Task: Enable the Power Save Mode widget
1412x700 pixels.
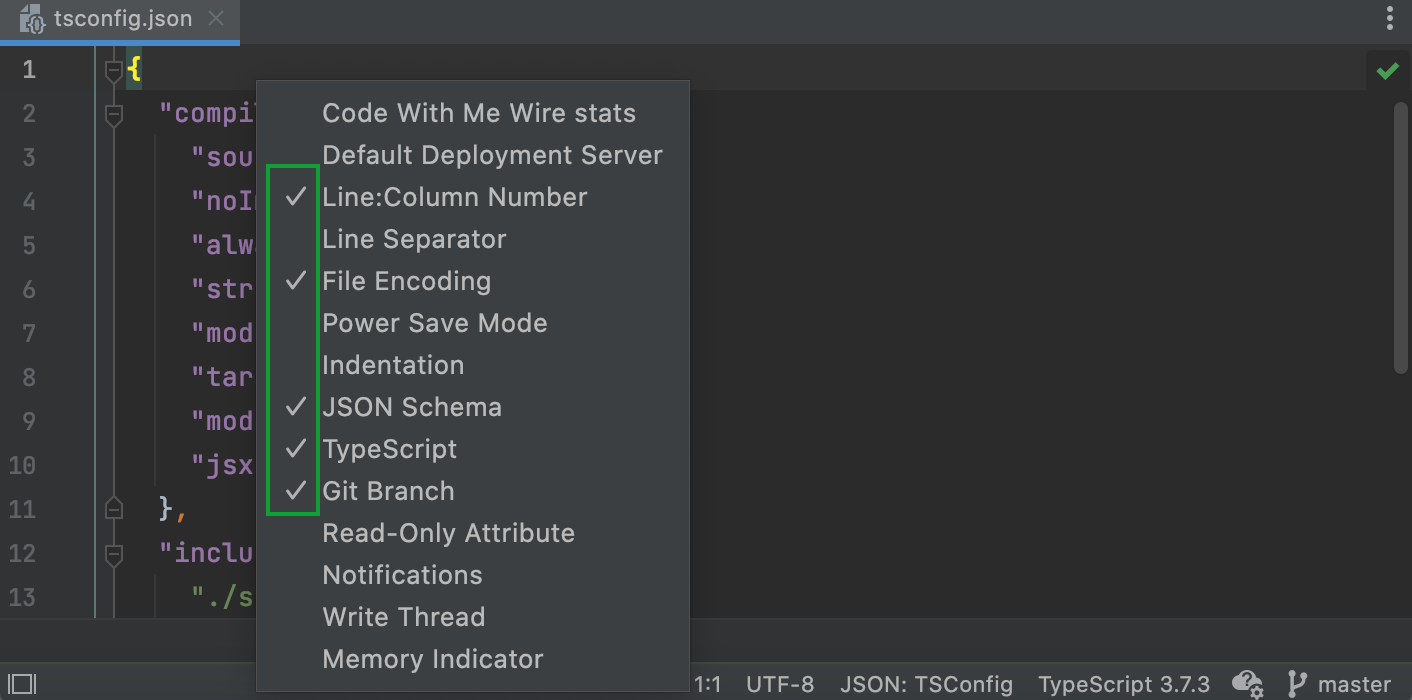Action: (435, 322)
